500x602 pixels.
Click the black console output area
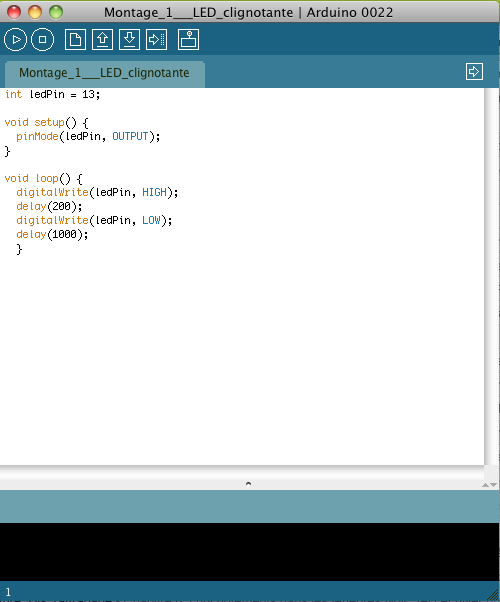pos(250,552)
